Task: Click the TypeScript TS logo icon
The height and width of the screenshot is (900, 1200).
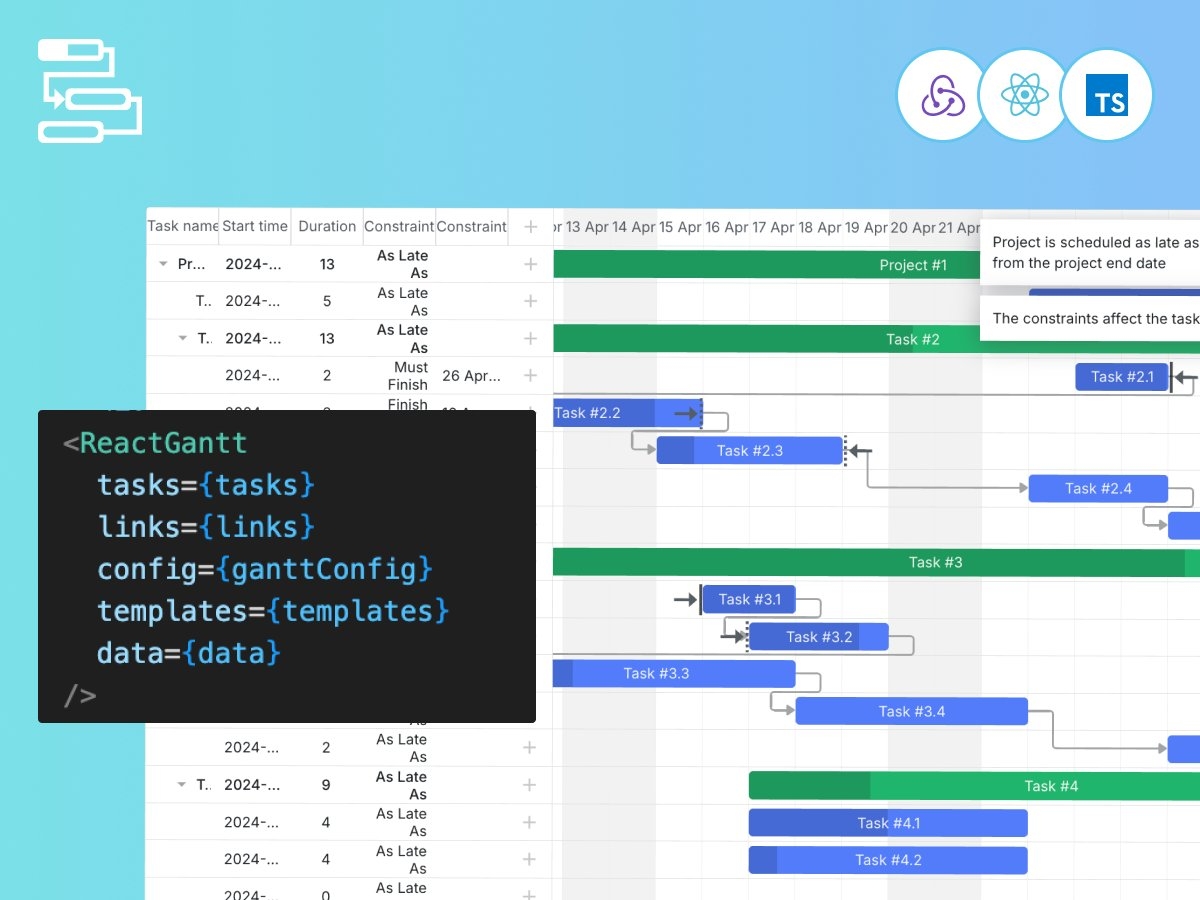Action: 1106,96
